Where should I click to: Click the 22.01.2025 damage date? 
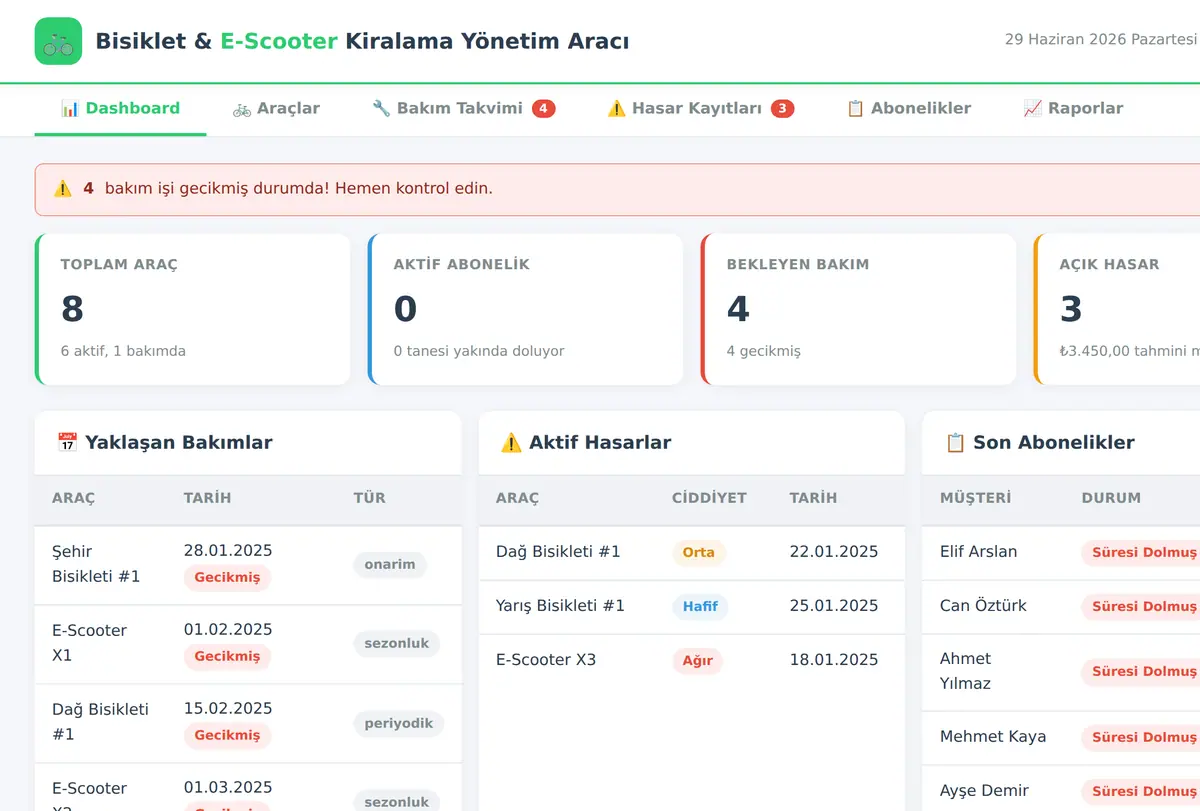[834, 552]
